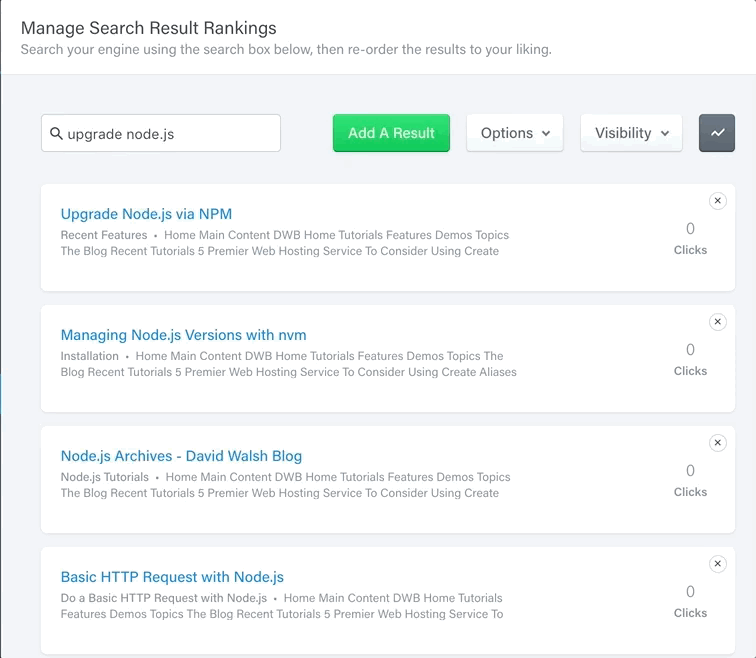Image resolution: width=756 pixels, height=658 pixels.
Task: Click Do a Basic HTTP Request snippet text
Action: [x=163, y=598]
